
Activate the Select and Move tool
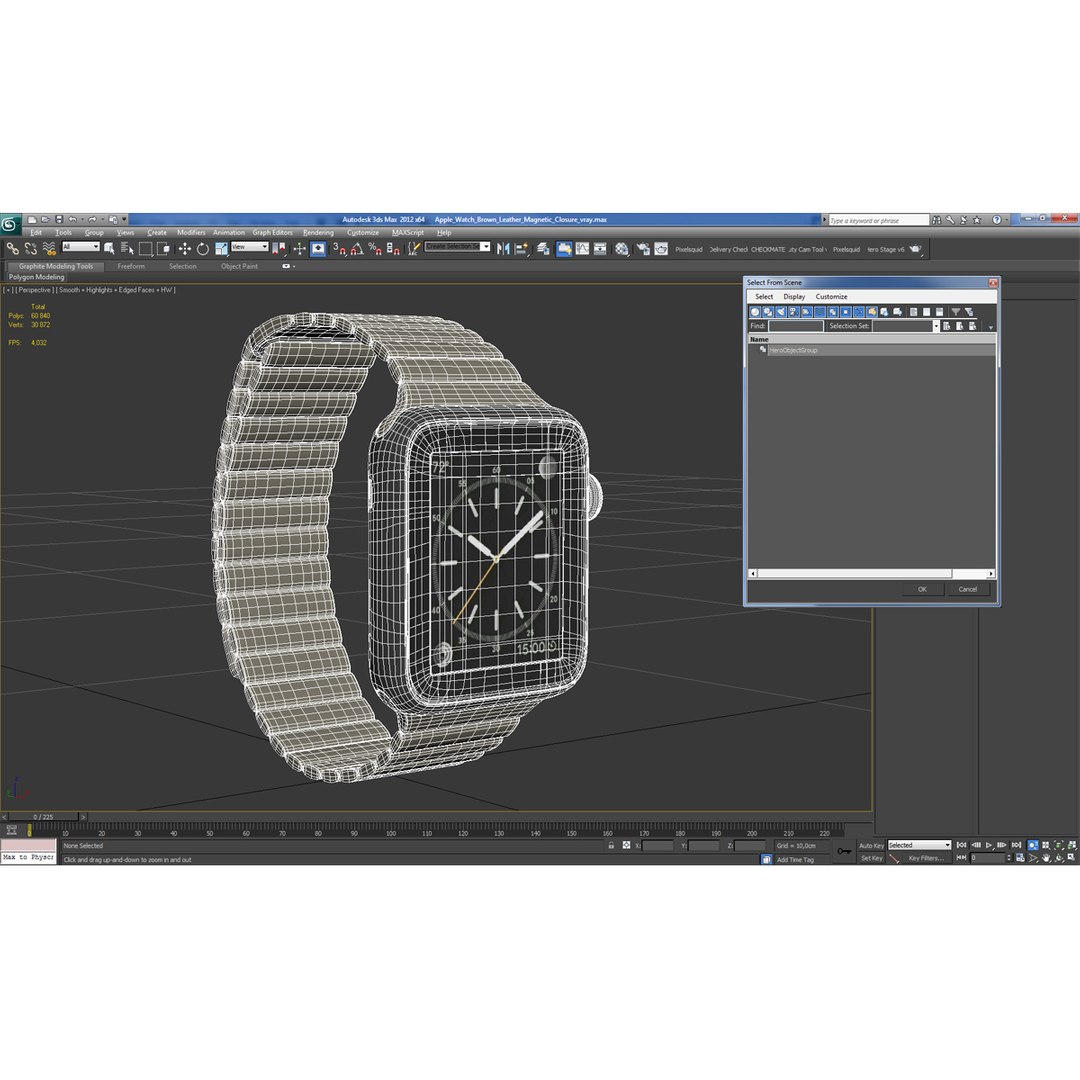(185, 249)
